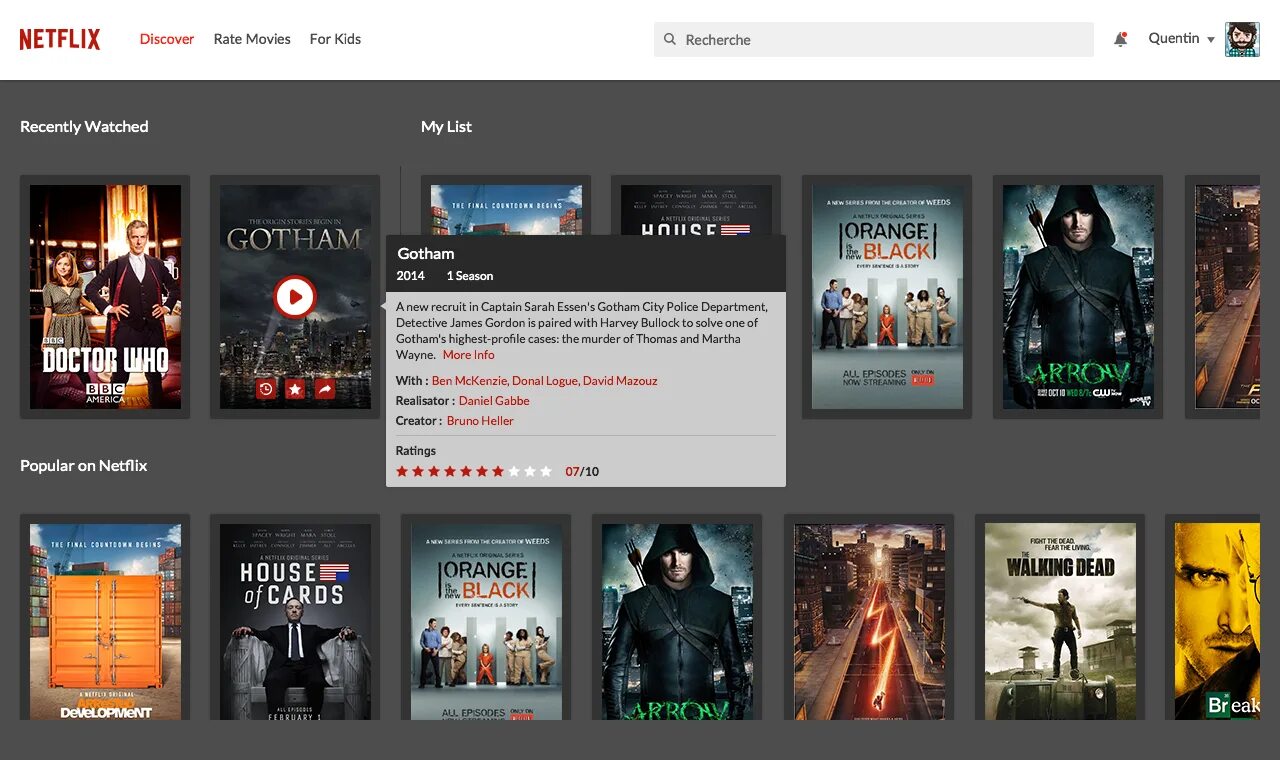This screenshot has width=1280, height=760.
Task: Open Doctor Who in Recently Watched
Action: [105, 297]
